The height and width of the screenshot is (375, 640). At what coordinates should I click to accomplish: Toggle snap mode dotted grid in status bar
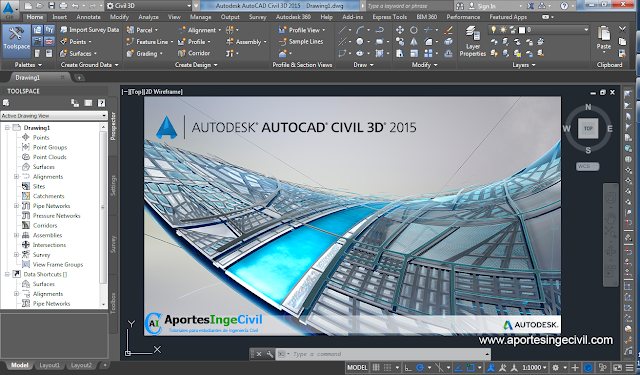(x=388, y=368)
